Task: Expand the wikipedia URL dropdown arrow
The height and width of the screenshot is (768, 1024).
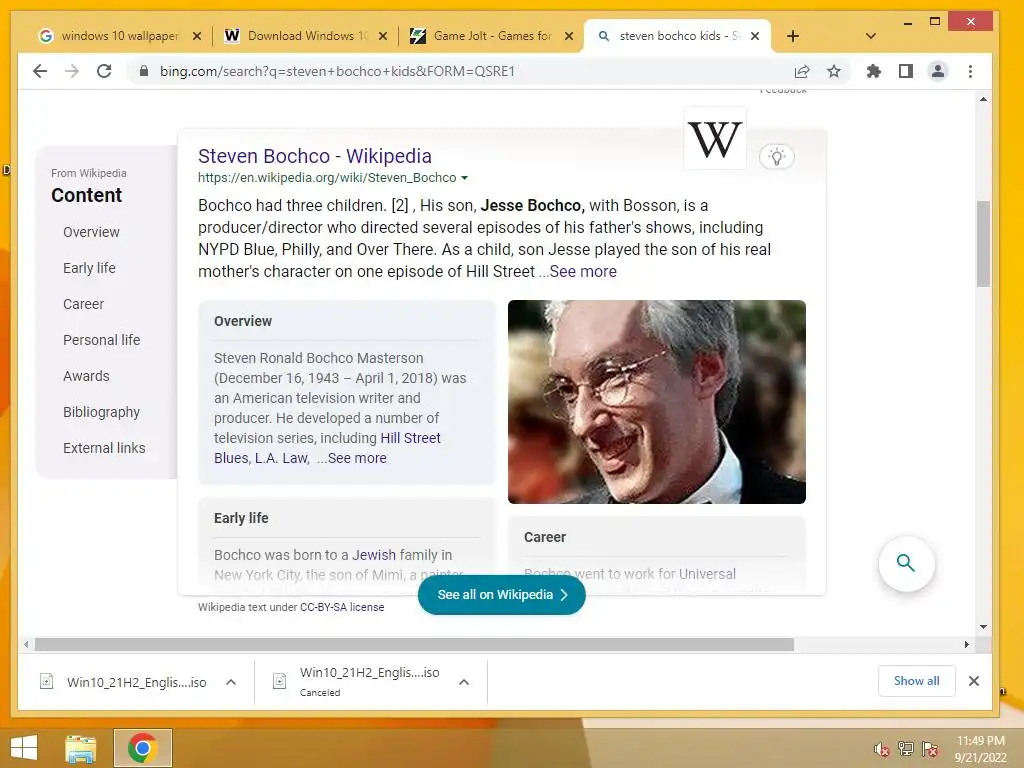Action: (464, 178)
